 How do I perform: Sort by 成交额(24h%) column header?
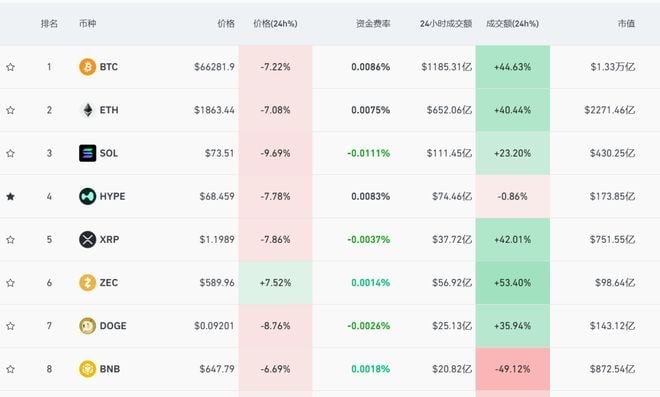point(512,24)
